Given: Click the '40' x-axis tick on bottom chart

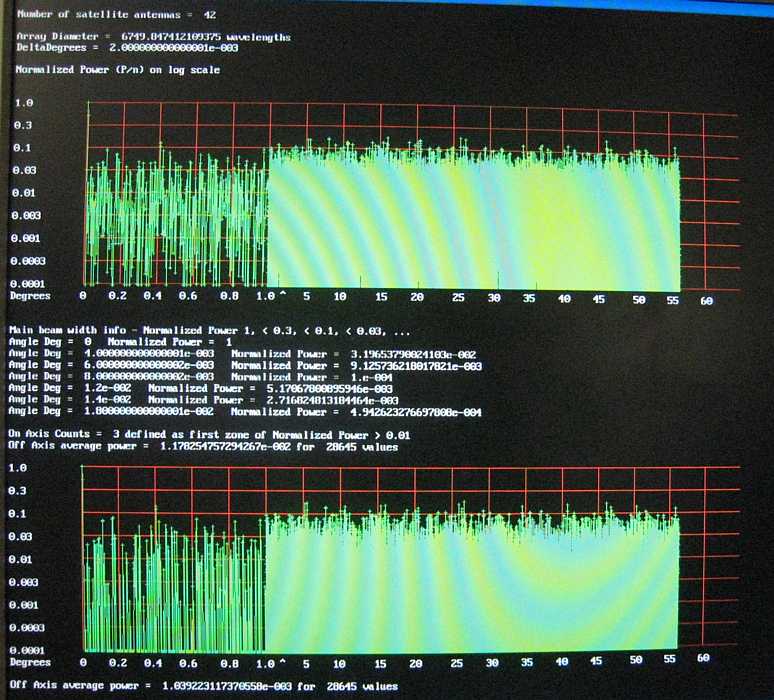Looking at the screenshot, I should point(562,661).
